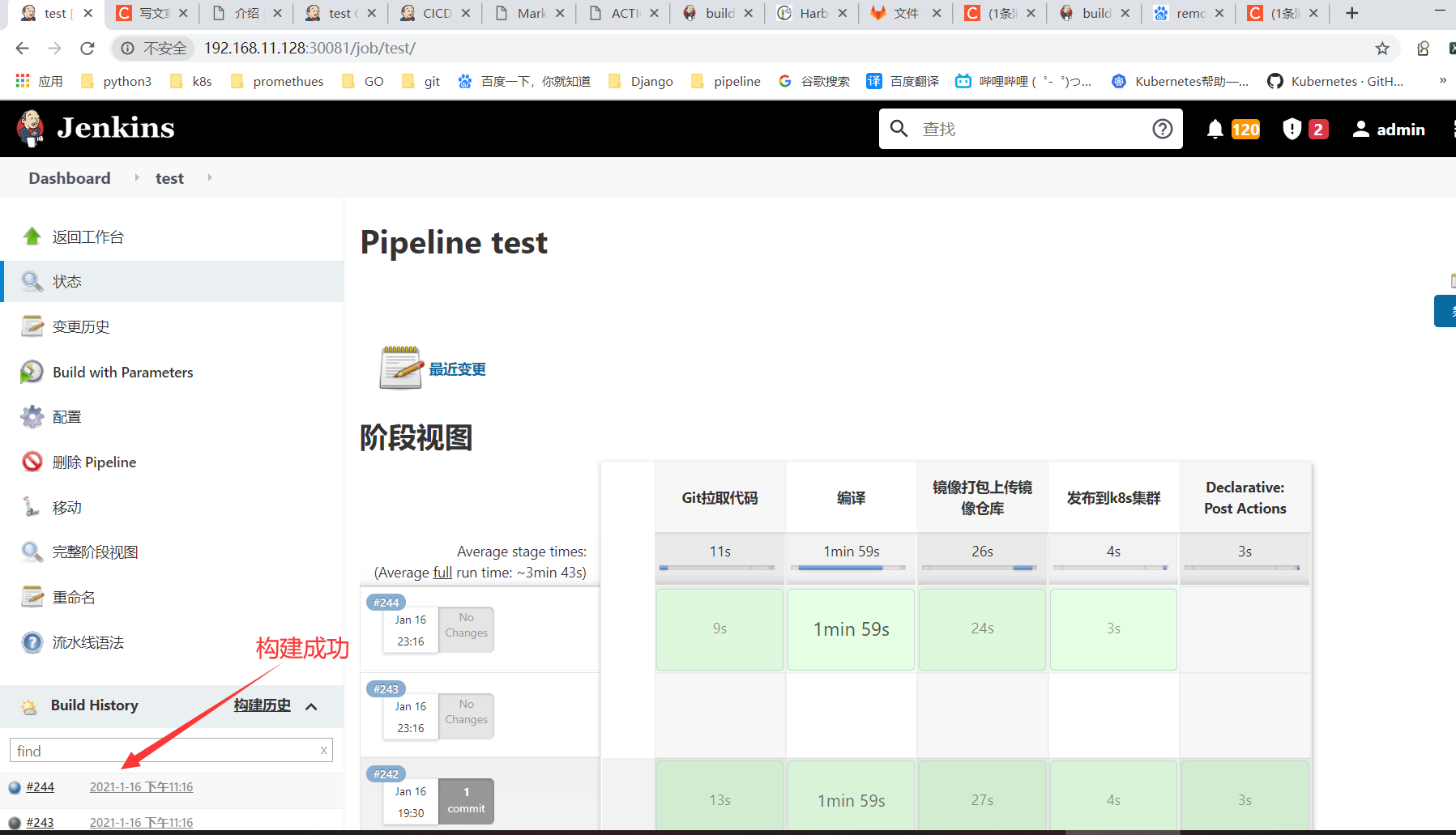
Task: Open the promethues bookmark folder
Action: tap(278, 81)
